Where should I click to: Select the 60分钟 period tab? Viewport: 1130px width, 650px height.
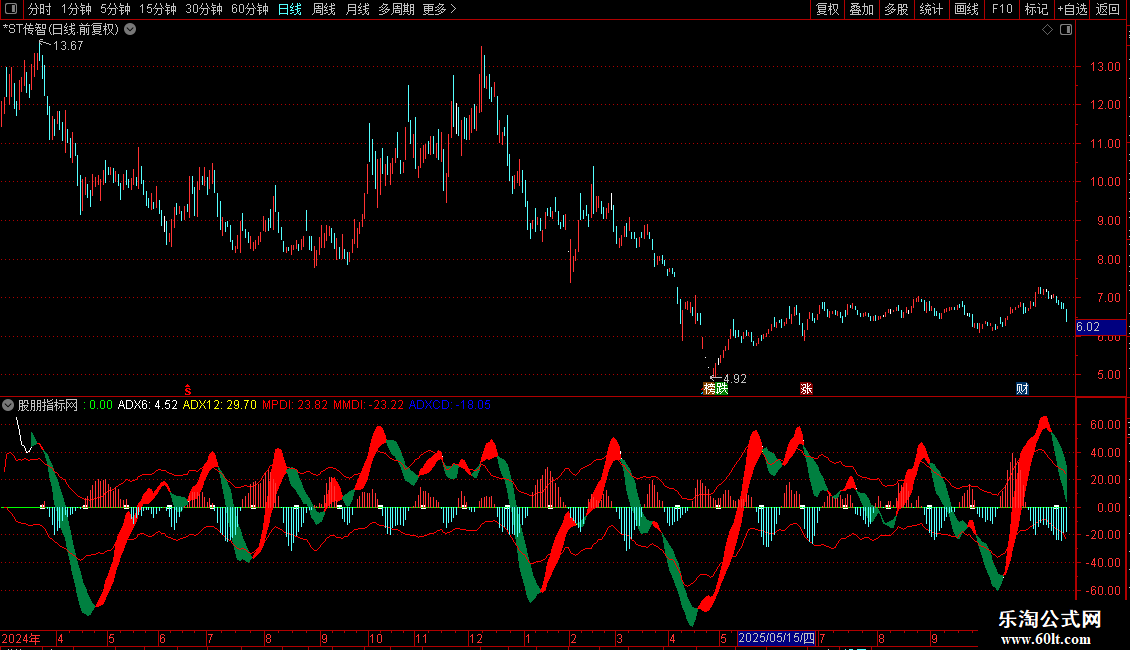tap(250, 9)
